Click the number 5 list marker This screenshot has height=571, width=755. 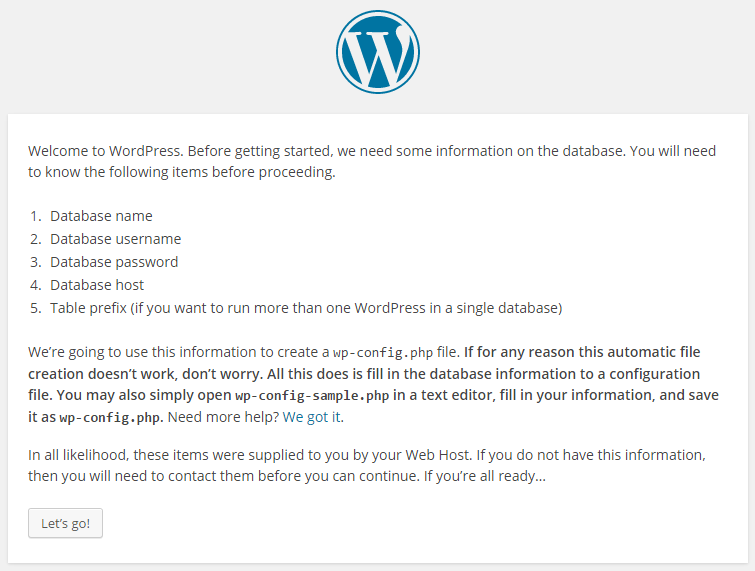tap(35, 308)
